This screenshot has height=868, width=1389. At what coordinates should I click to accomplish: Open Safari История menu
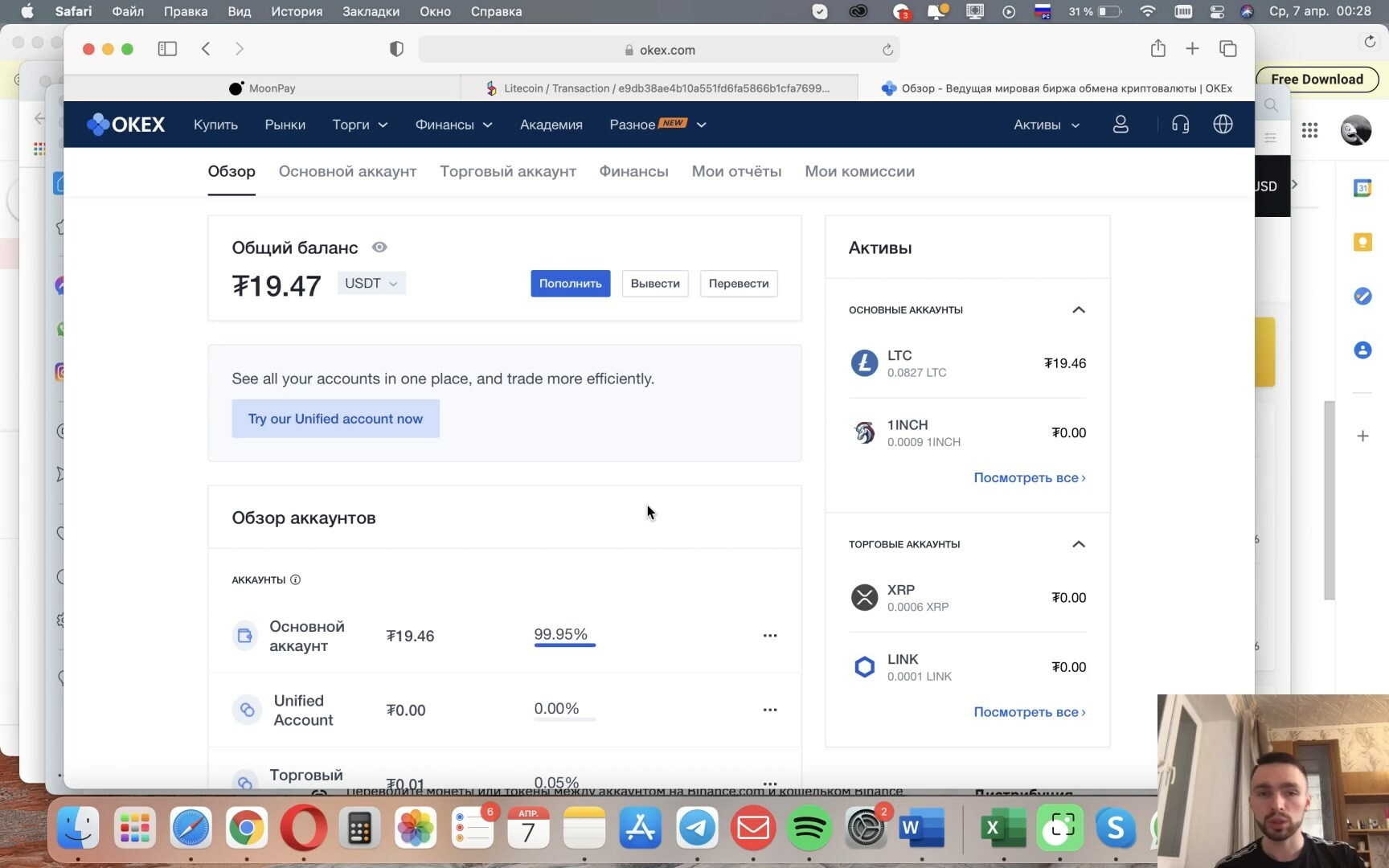[297, 11]
